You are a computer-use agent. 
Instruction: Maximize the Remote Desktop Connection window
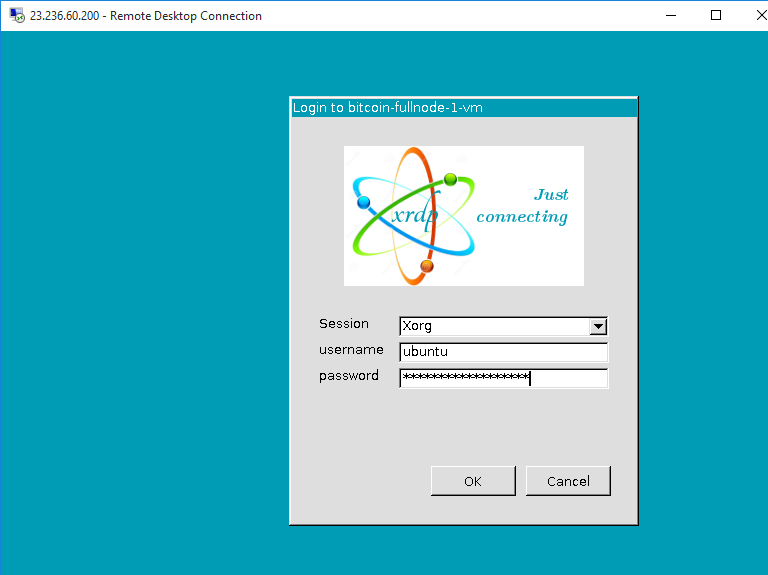tap(716, 15)
